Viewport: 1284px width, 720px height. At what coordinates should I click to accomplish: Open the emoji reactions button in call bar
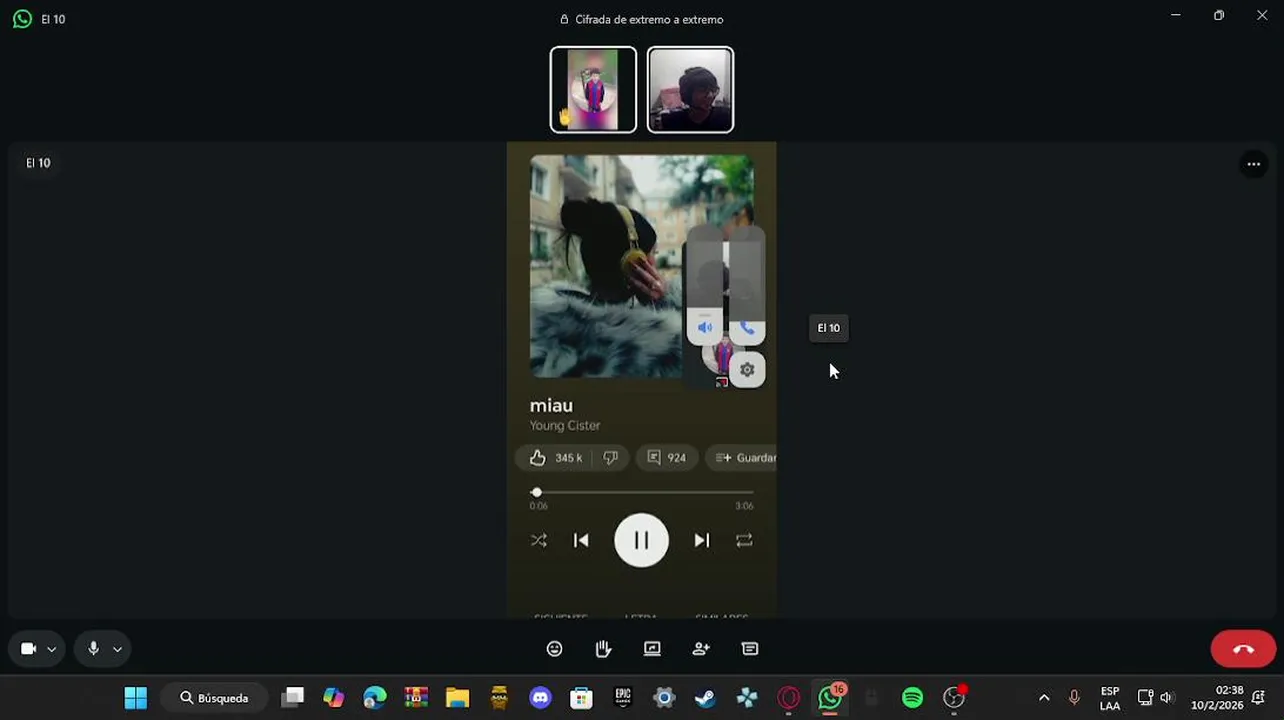[x=554, y=649]
